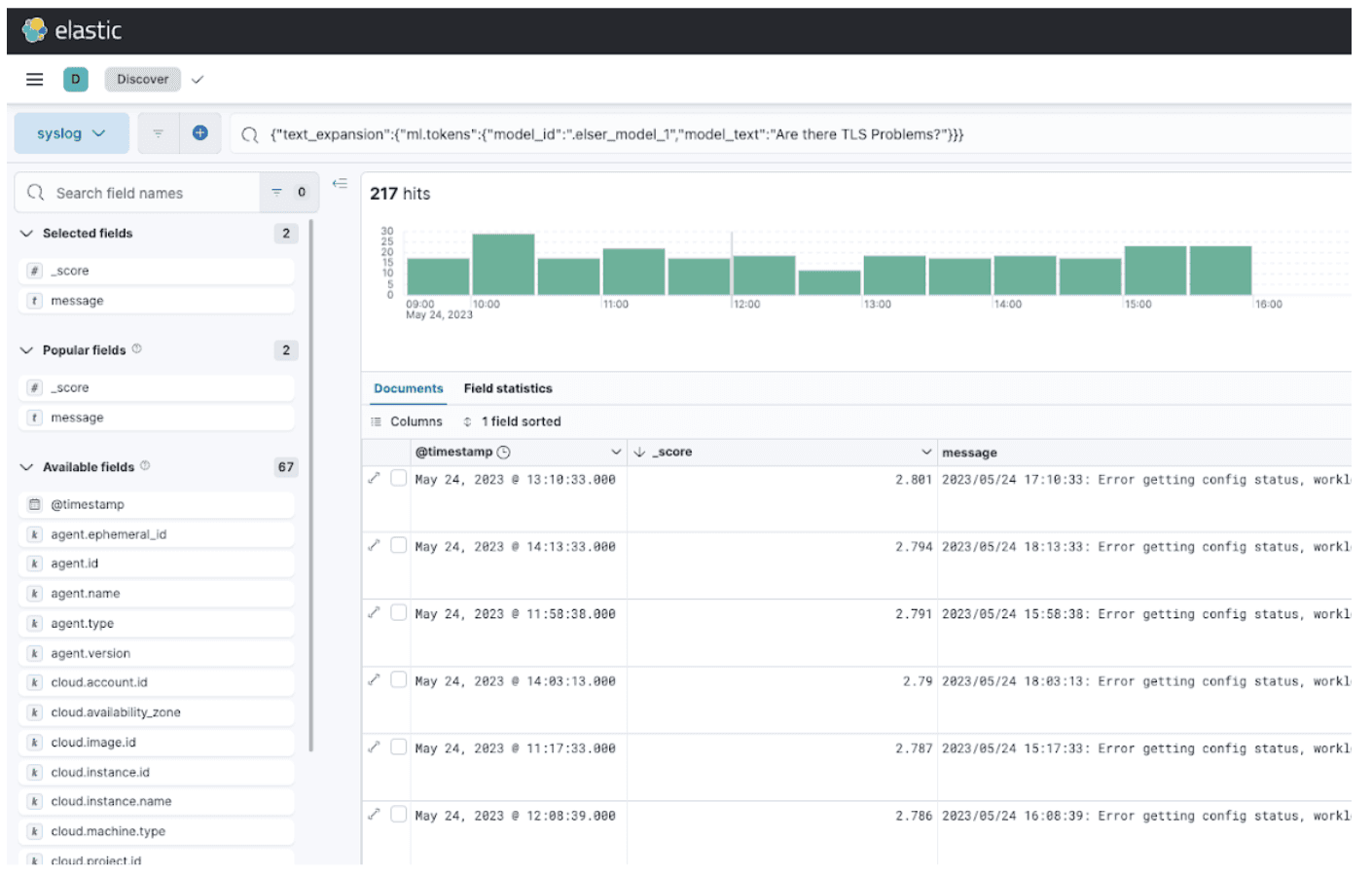
Task: Open the hamburger navigation menu
Action: (35, 80)
